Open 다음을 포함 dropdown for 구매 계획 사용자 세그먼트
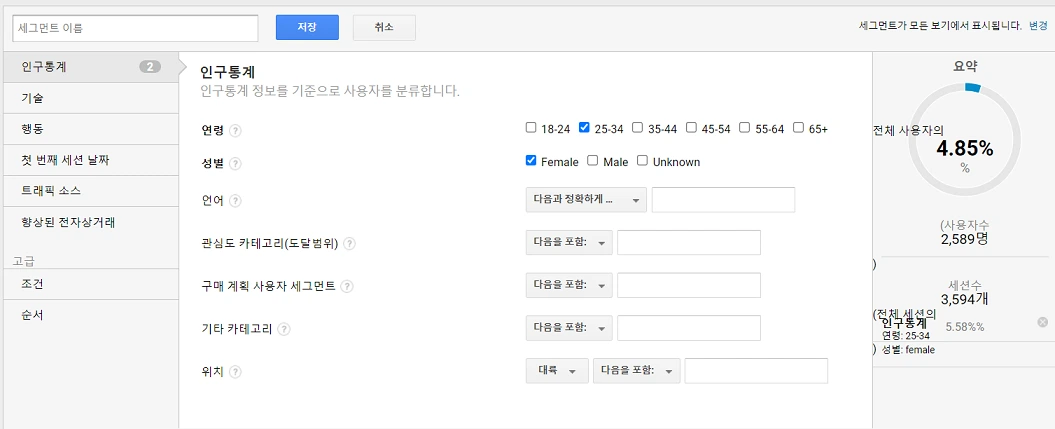The width and height of the screenshot is (1055, 429). coord(569,285)
